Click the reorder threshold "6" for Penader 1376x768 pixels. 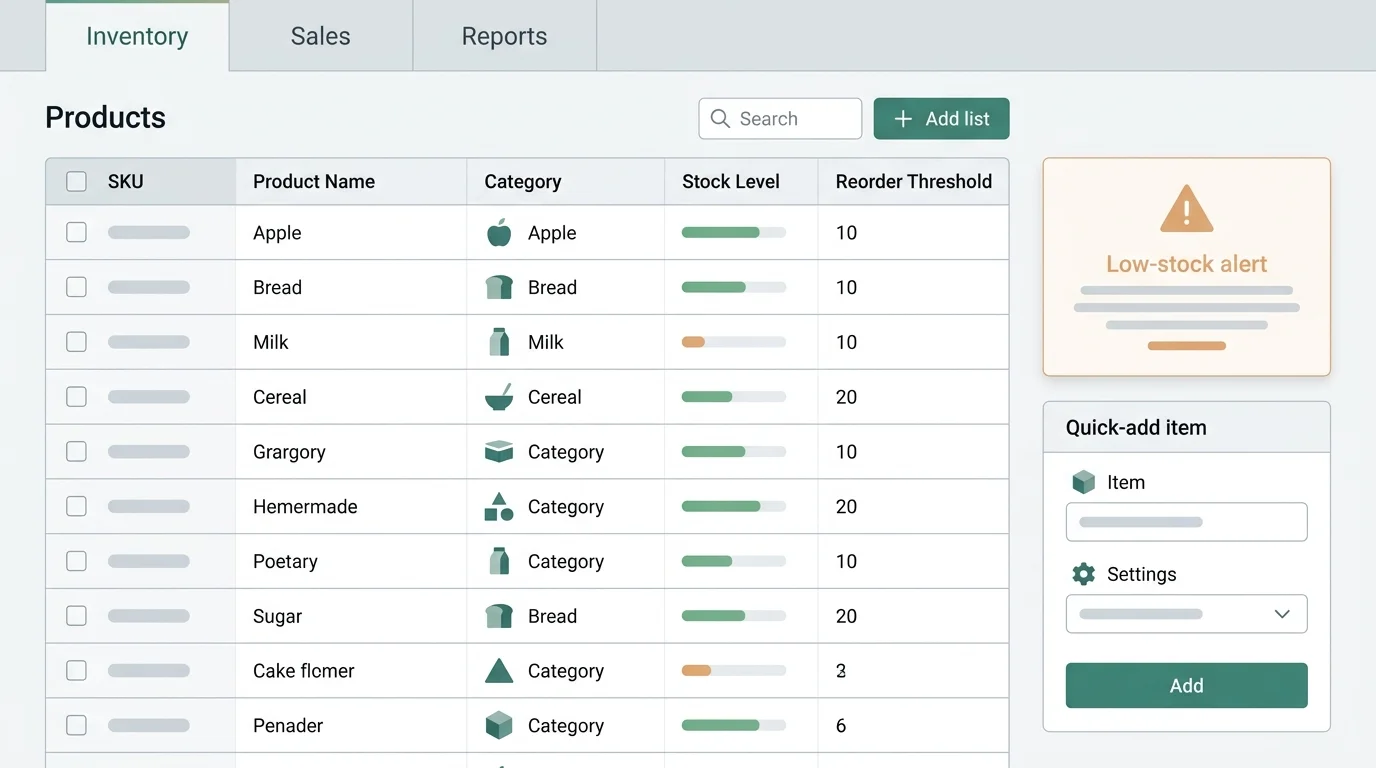tap(841, 726)
